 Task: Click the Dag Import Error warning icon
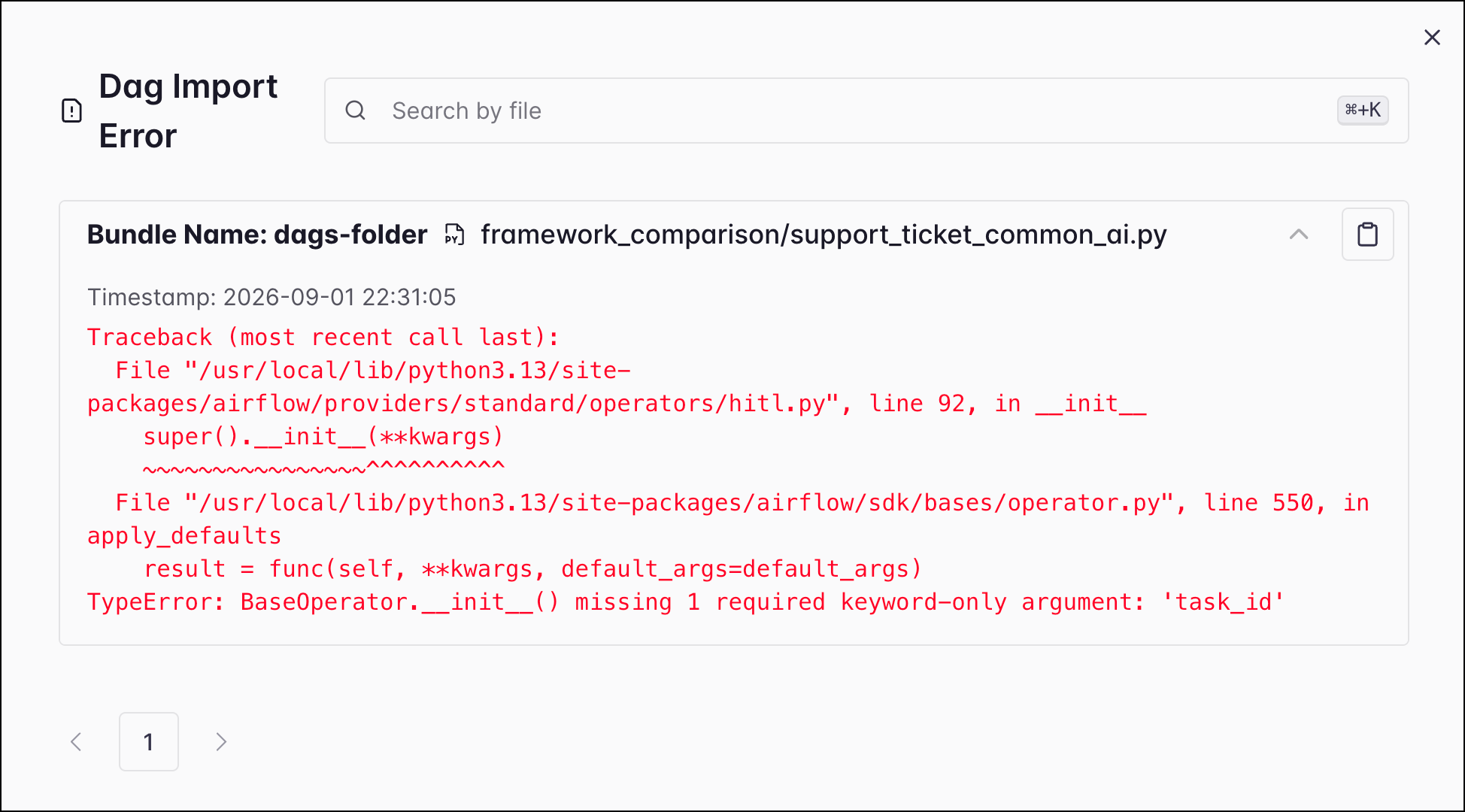71,111
